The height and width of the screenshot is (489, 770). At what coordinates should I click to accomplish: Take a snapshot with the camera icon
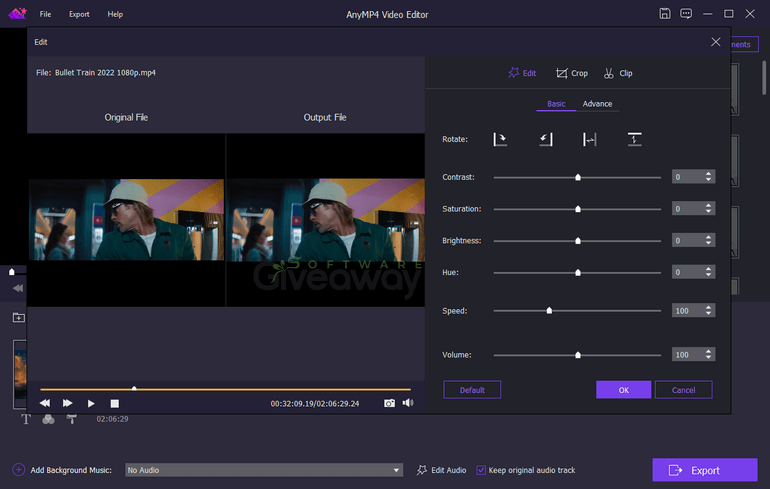[389, 403]
